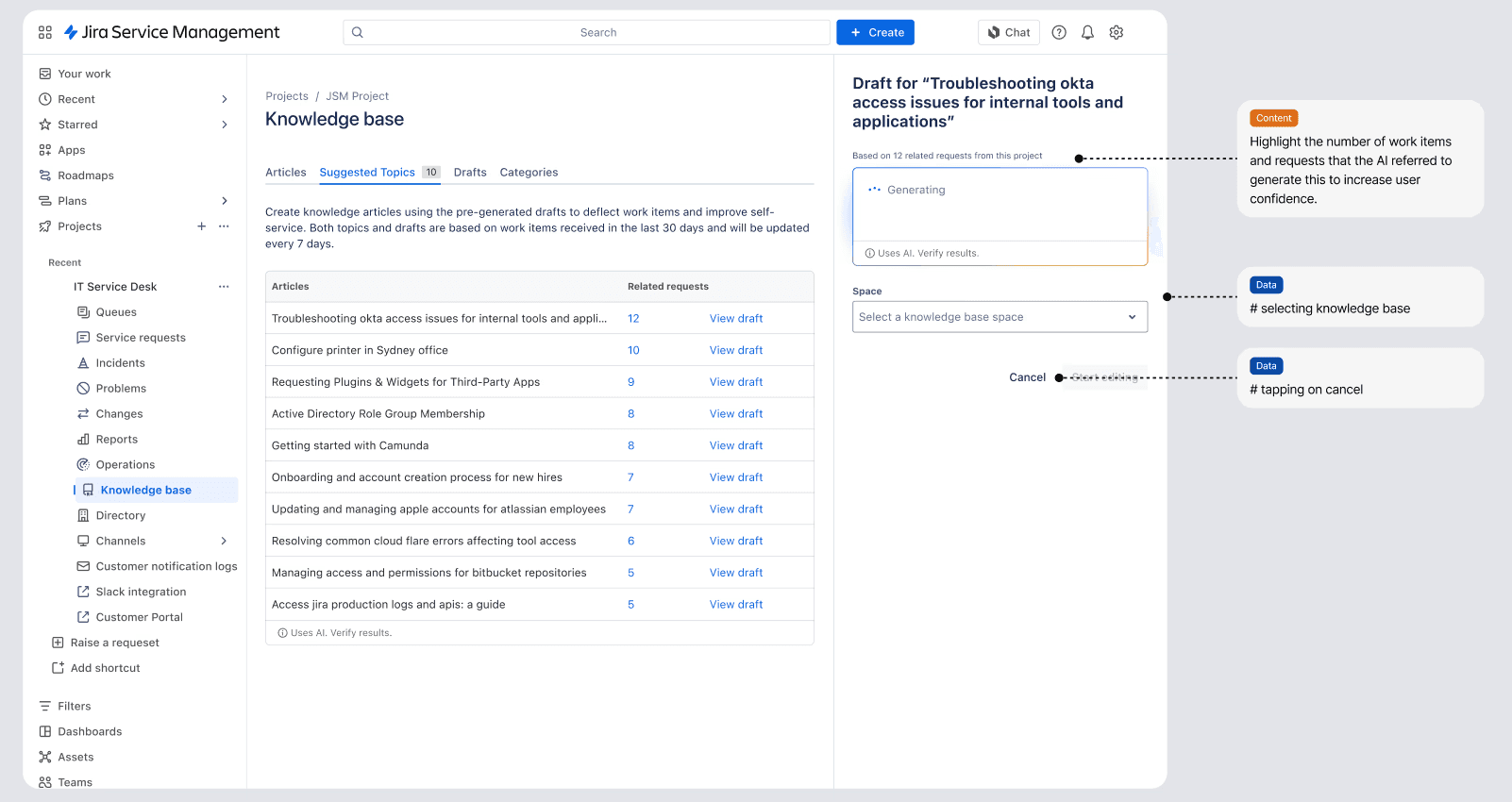Click Add shortcut in sidebar
This screenshot has height=802, width=1512.
(x=106, y=668)
